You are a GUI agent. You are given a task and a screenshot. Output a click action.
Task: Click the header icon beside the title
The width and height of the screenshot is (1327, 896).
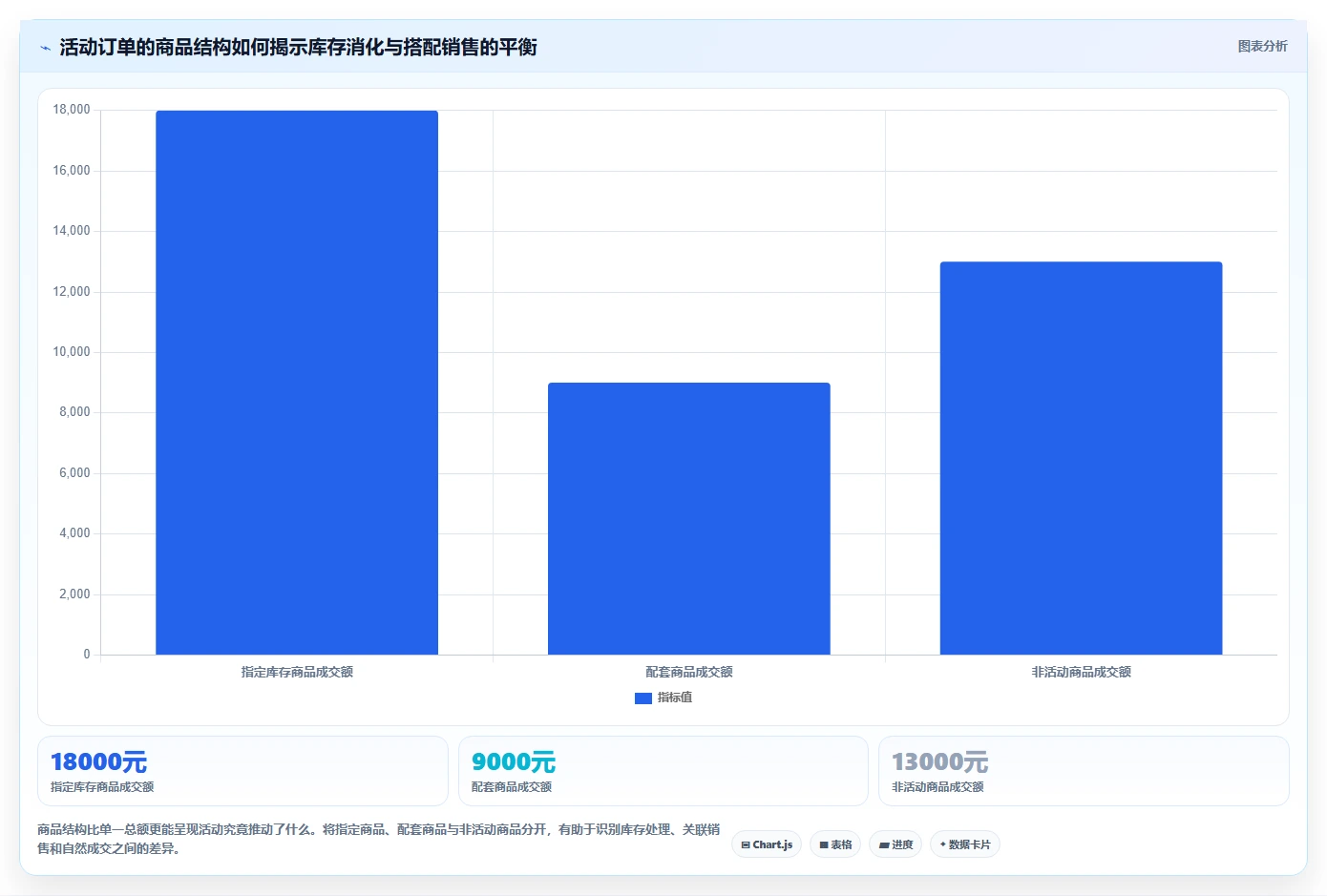coord(45,48)
